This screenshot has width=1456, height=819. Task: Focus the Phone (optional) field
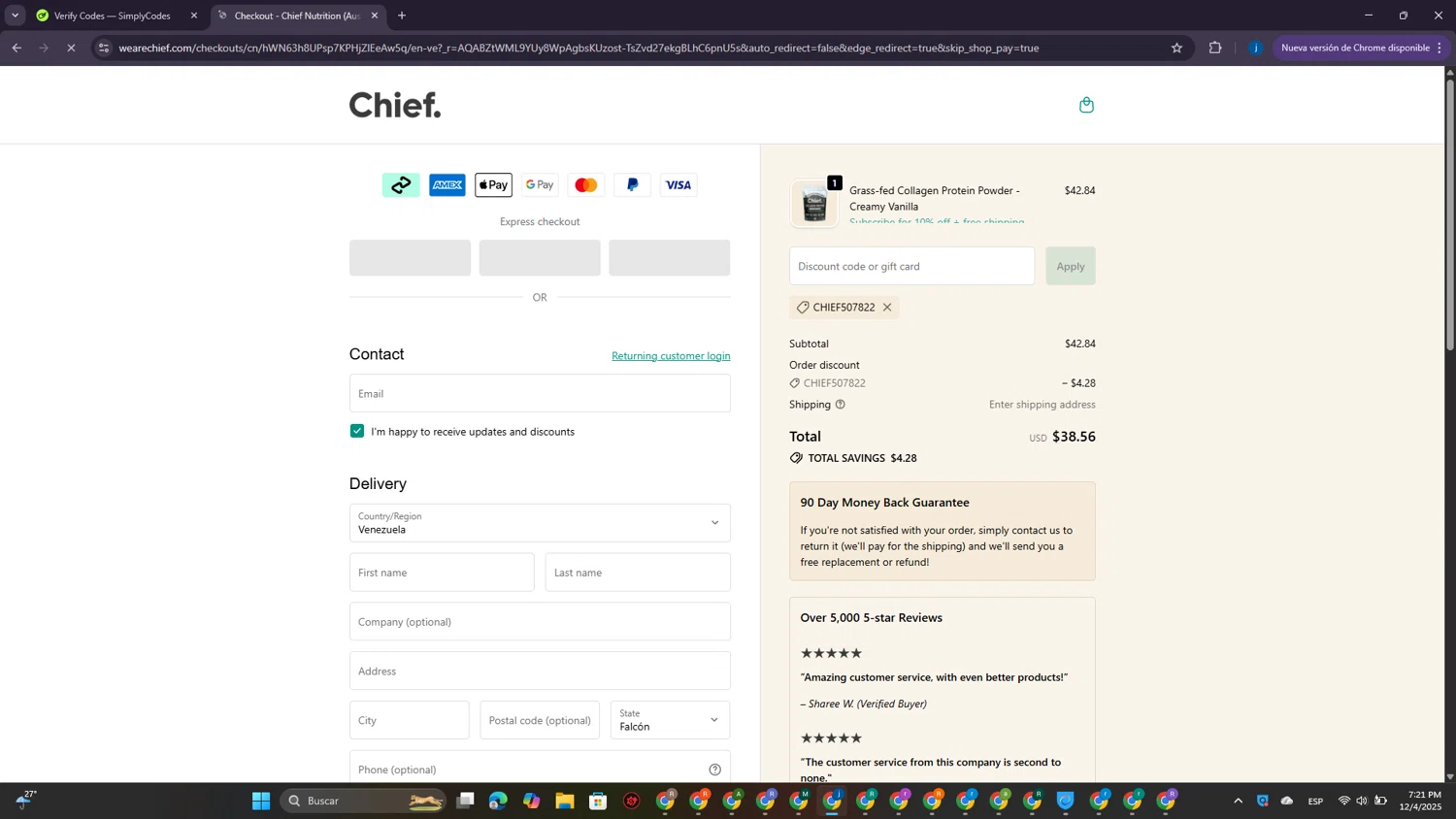click(540, 768)
